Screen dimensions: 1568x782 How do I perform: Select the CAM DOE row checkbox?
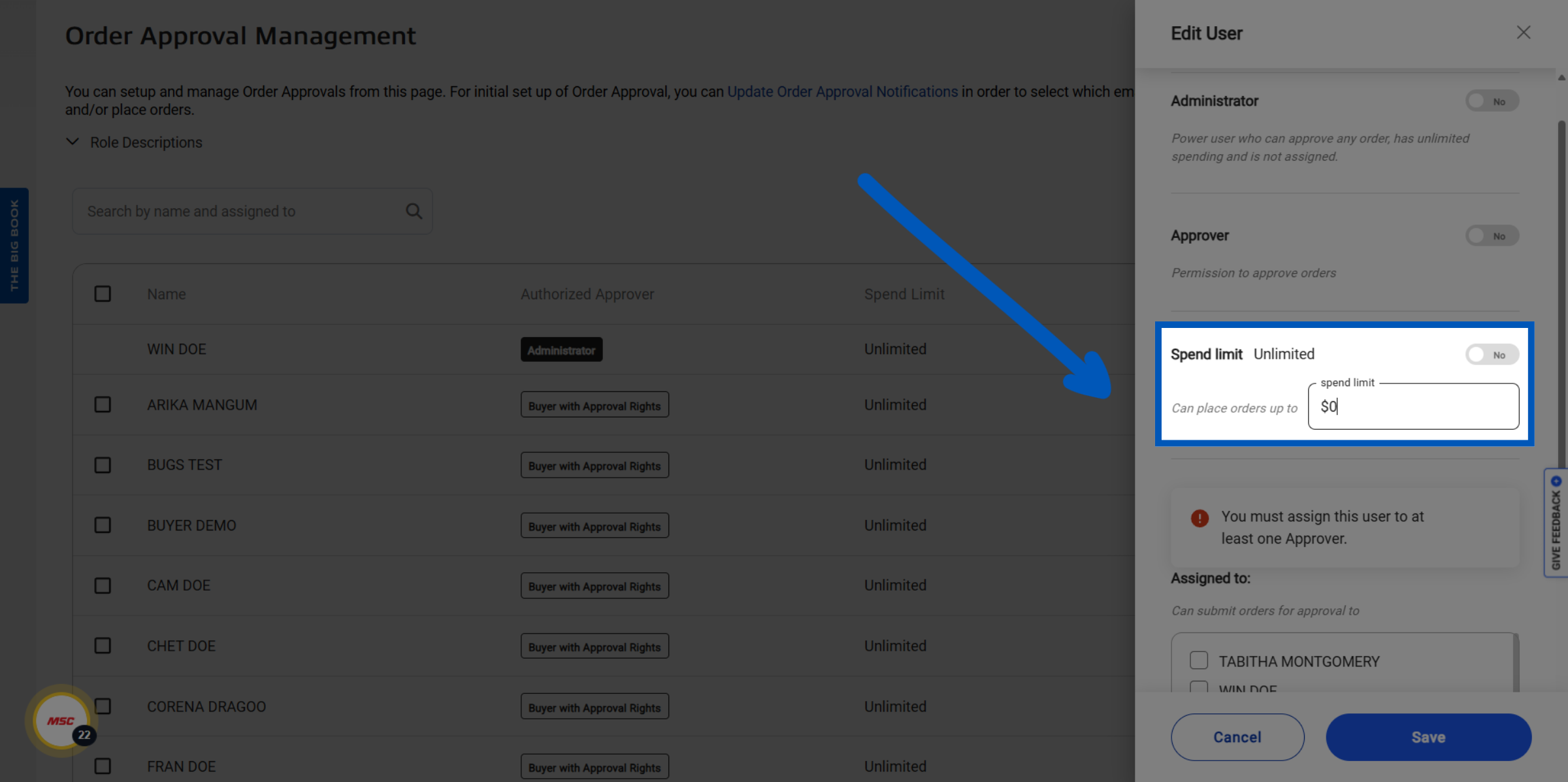click(x=103, y=585)
